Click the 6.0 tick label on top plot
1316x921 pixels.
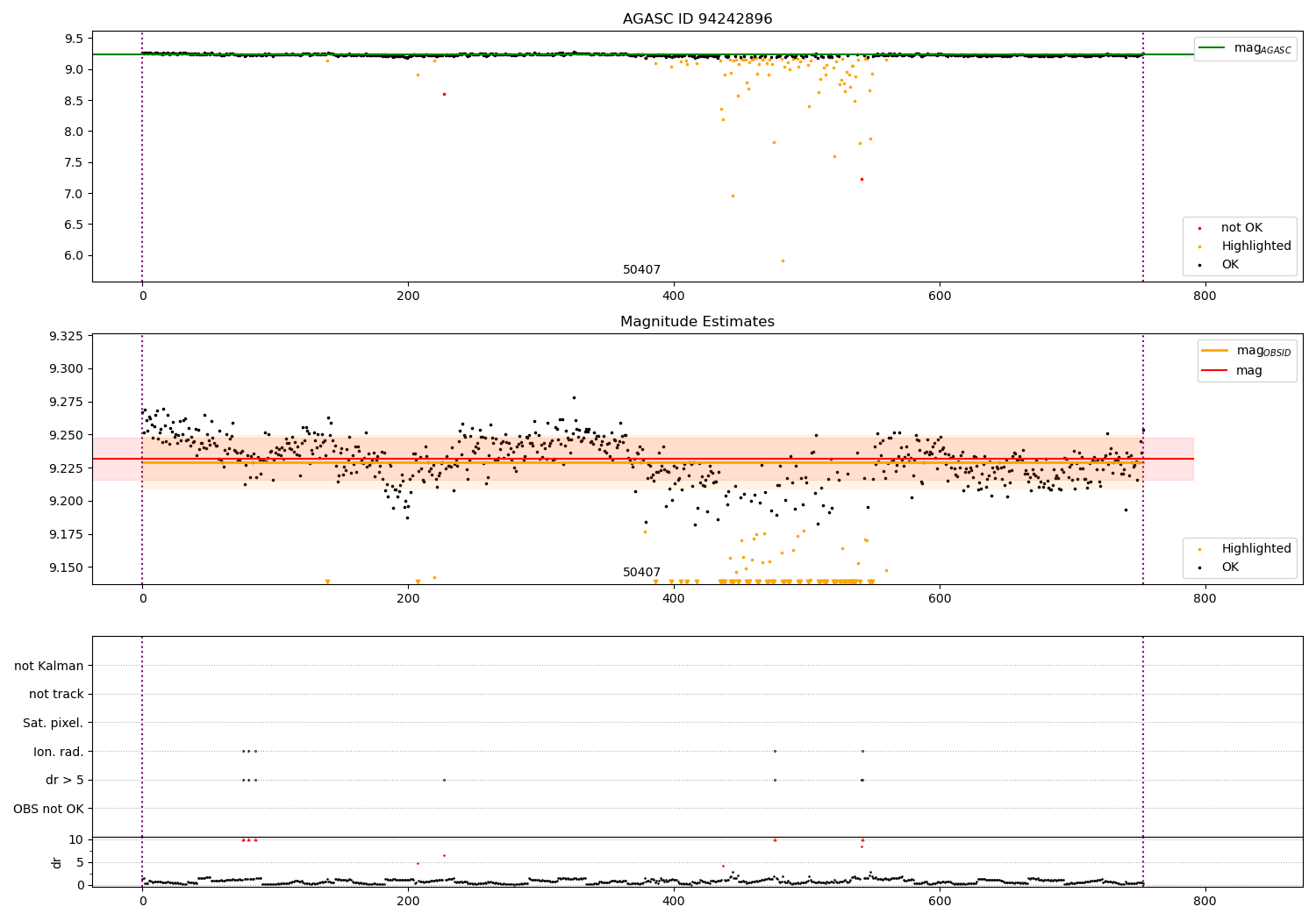(75, 256)
